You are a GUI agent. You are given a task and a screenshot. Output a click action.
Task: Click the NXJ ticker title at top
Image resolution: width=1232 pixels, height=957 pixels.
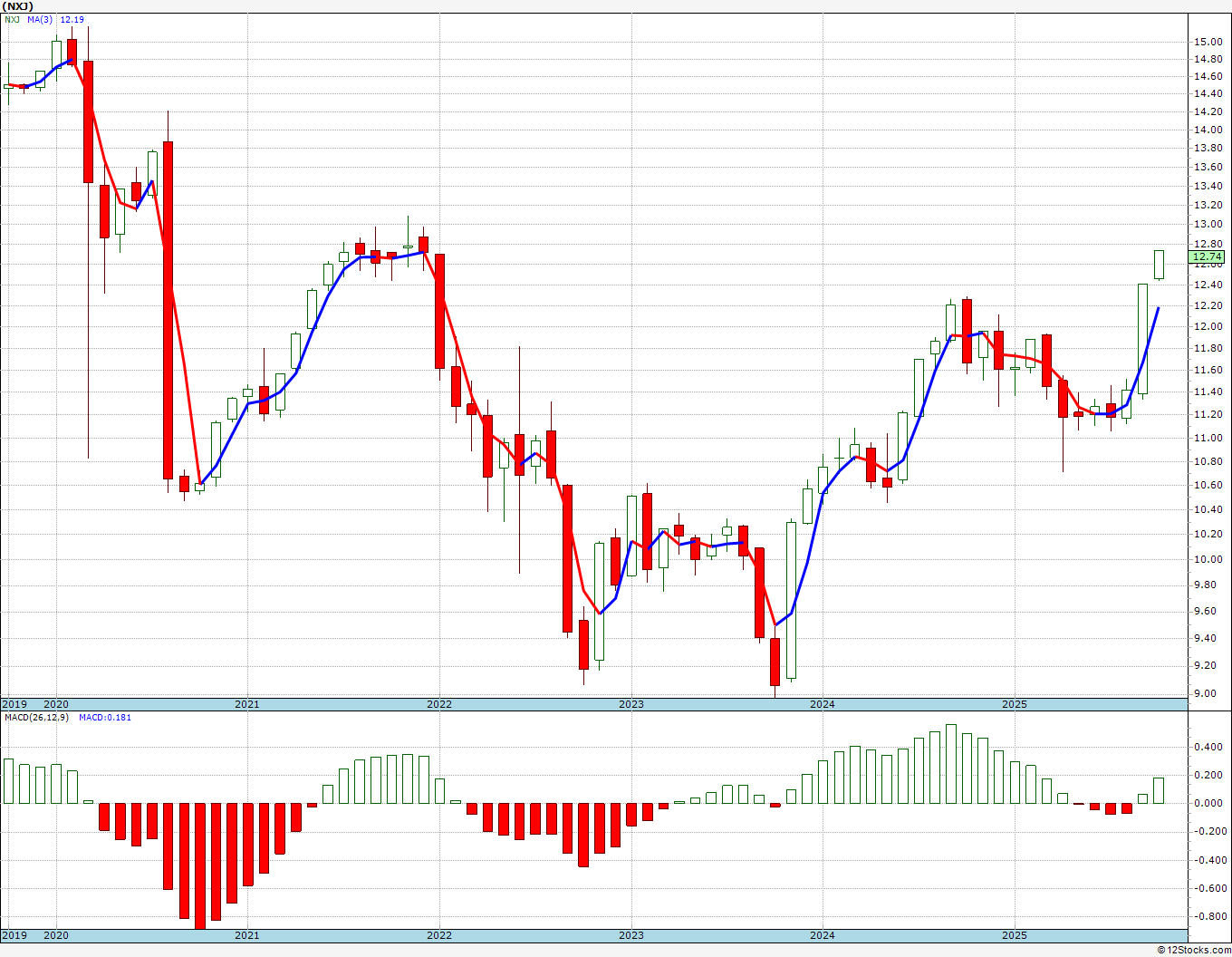(18, 5)
